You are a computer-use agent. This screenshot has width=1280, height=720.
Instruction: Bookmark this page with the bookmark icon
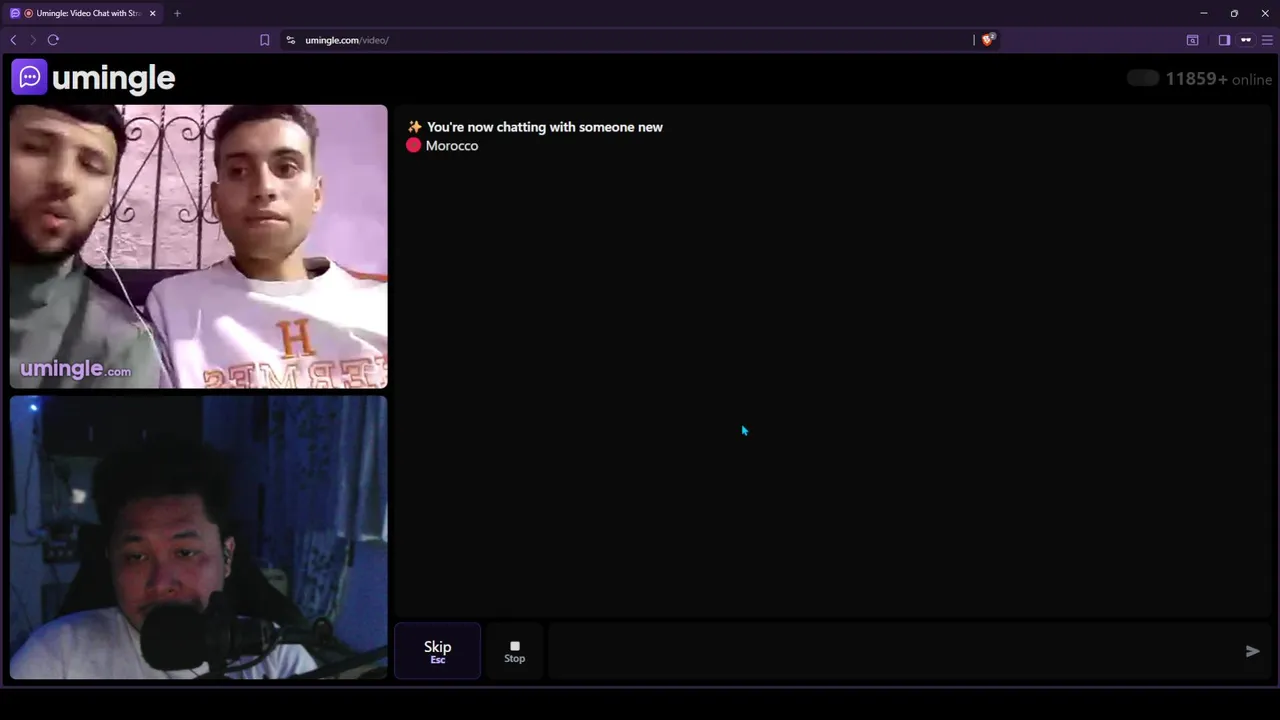pos(264,40)
